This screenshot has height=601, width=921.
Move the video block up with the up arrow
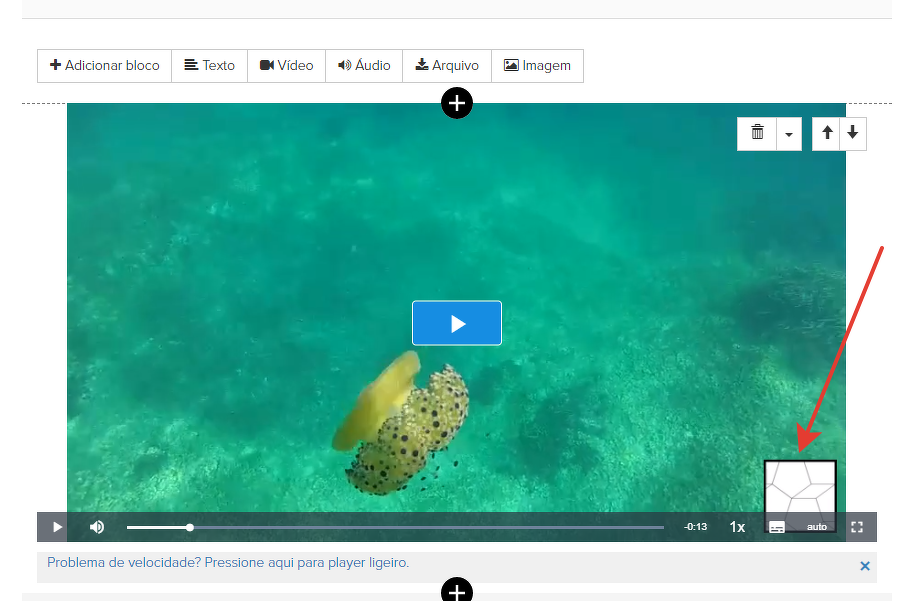[x=826, y=133]
